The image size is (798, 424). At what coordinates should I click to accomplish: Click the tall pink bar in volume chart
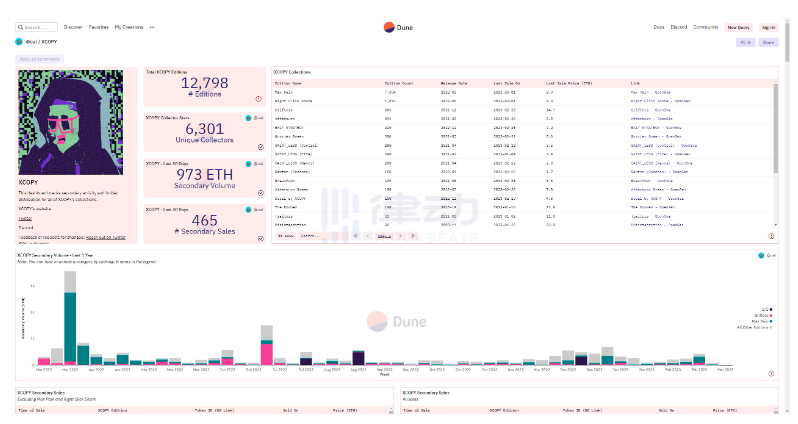point(267,354)
